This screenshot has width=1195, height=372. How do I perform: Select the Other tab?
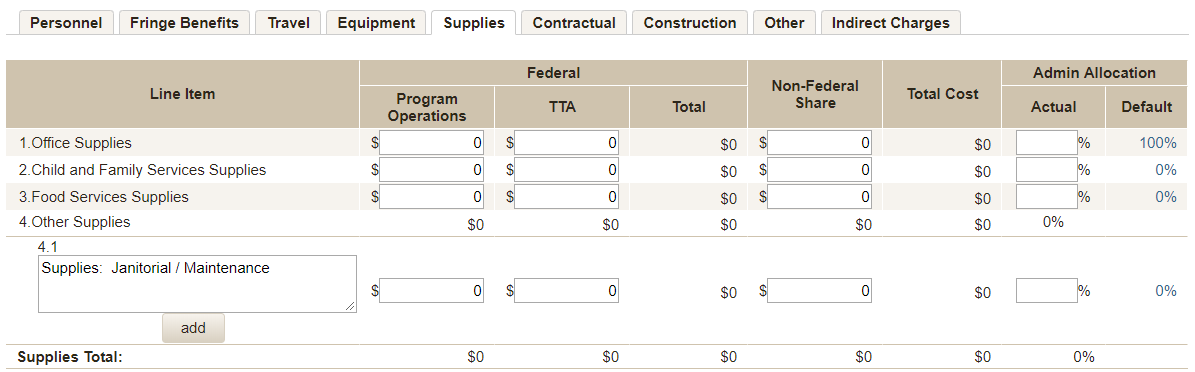pos(784,22)
